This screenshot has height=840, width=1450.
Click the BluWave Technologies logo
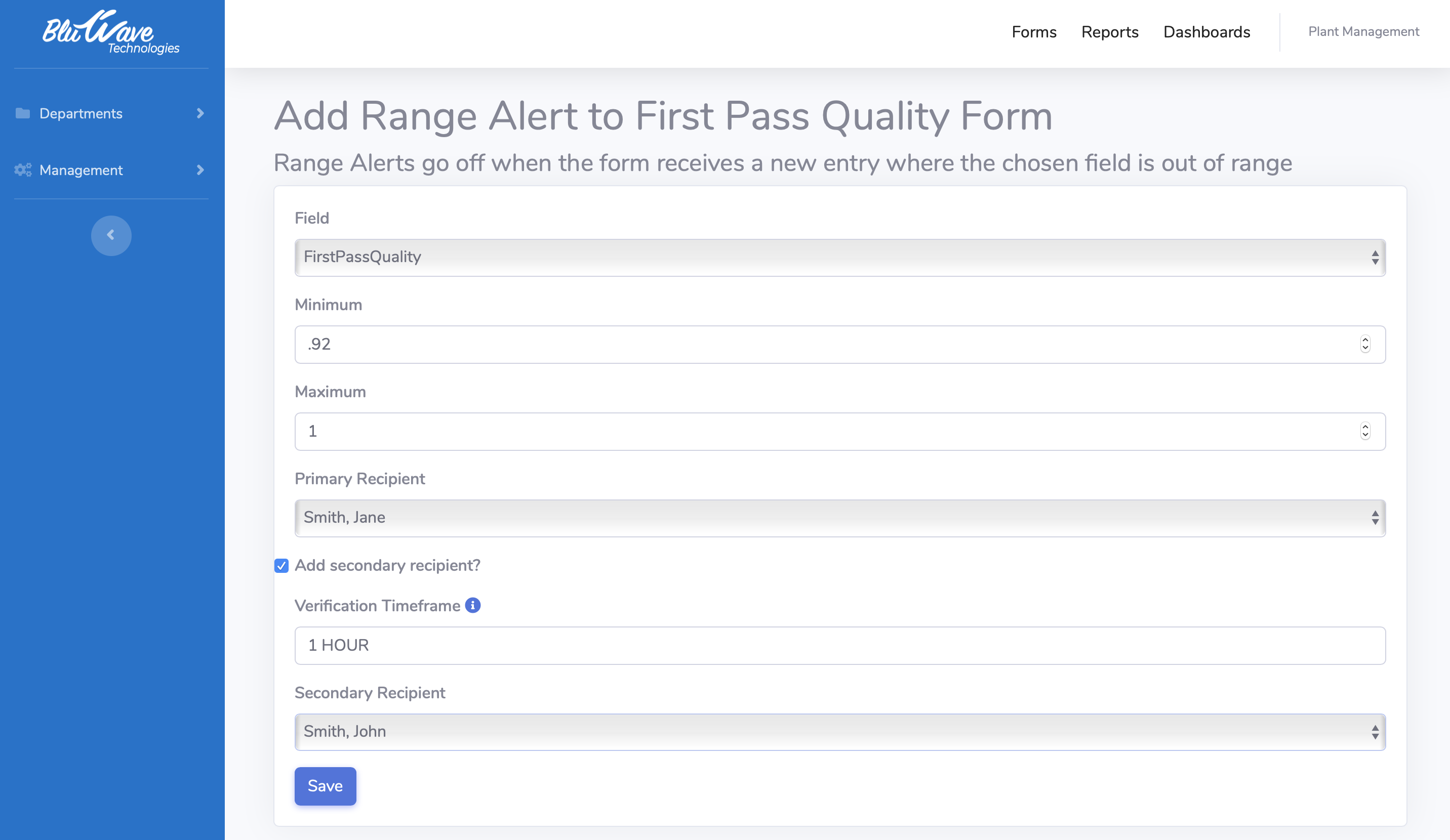(x=111, y=32)
